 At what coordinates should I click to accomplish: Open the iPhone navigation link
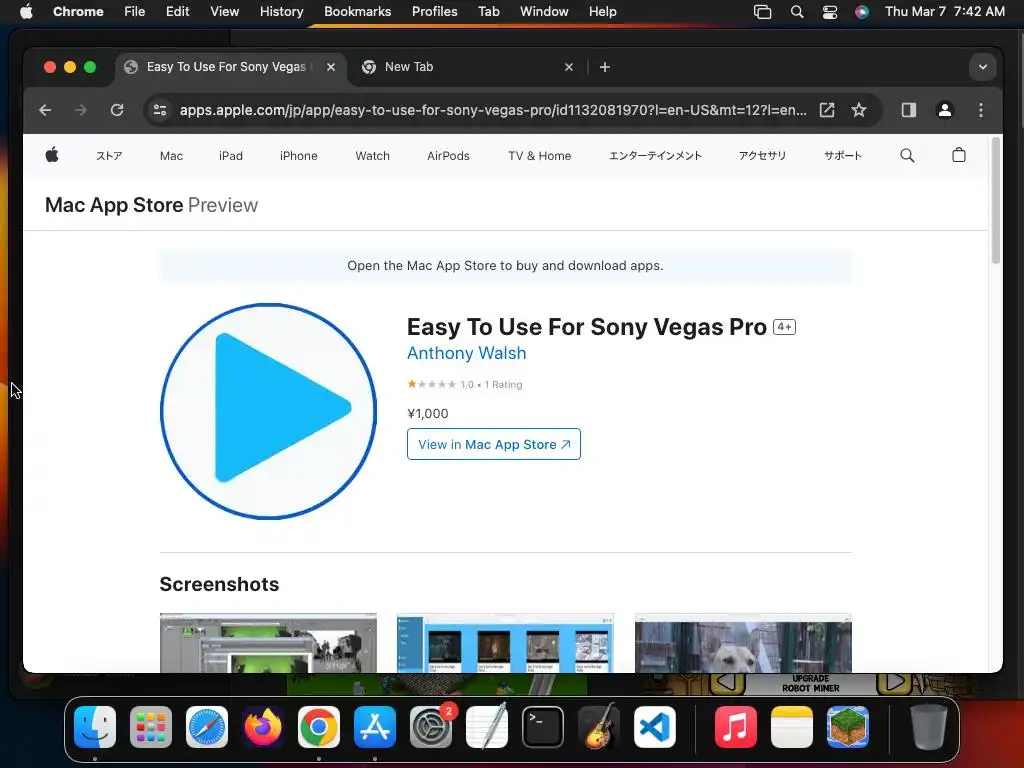tap(298, 156)
